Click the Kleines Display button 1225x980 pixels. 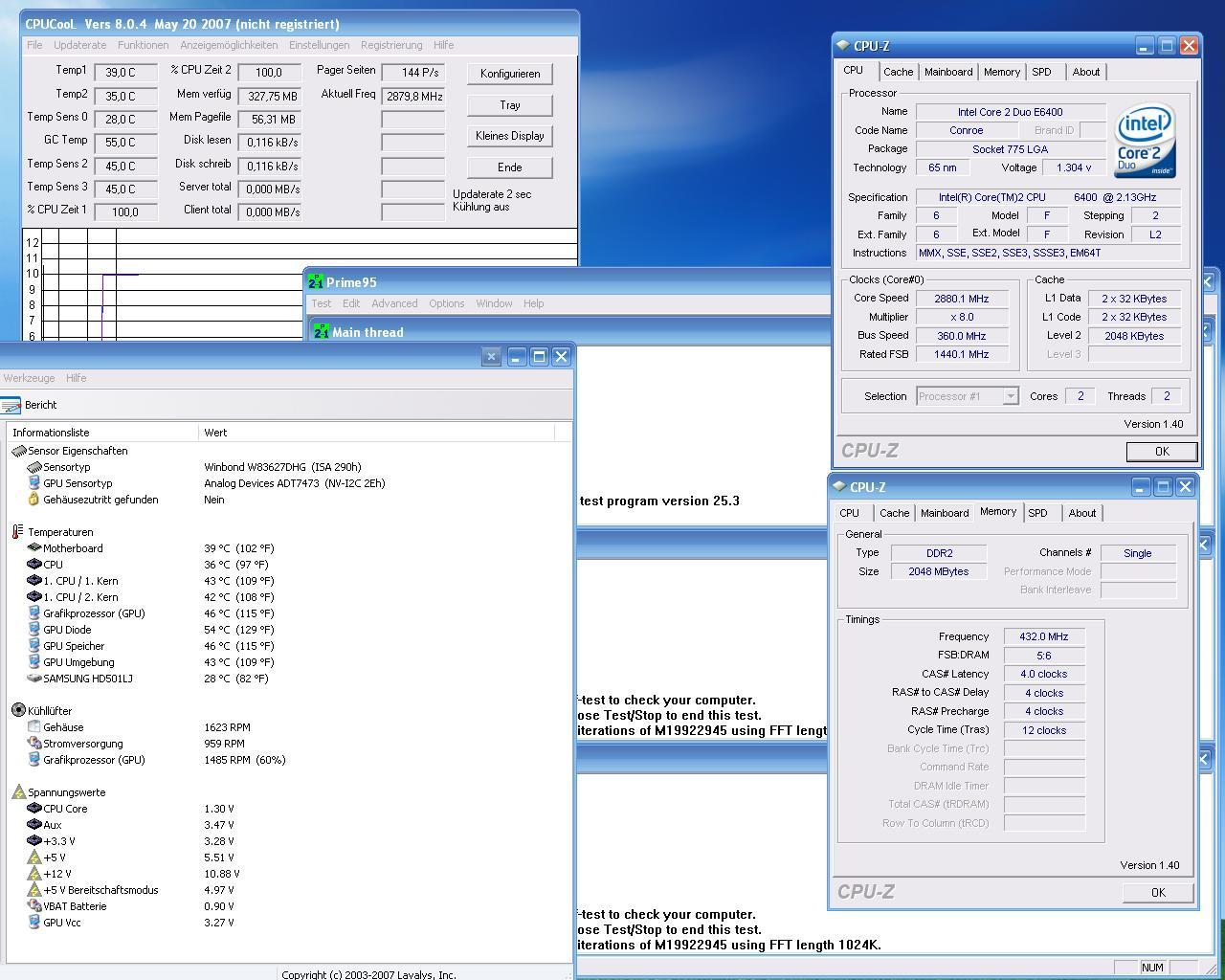pyautogui.click(x=510, y=136)
